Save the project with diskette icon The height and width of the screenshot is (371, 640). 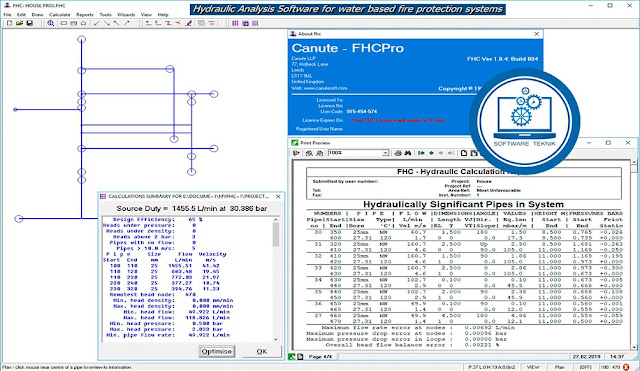[29, 23]
